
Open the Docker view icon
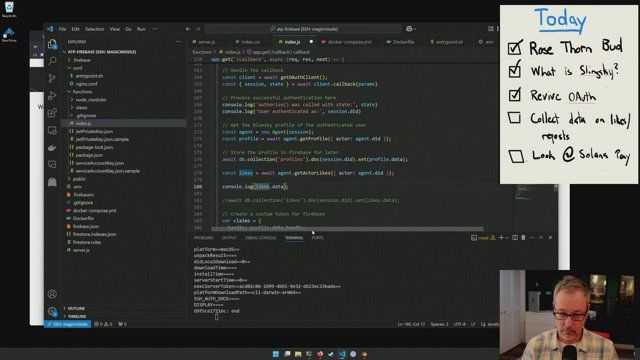[x=52, y=148]
